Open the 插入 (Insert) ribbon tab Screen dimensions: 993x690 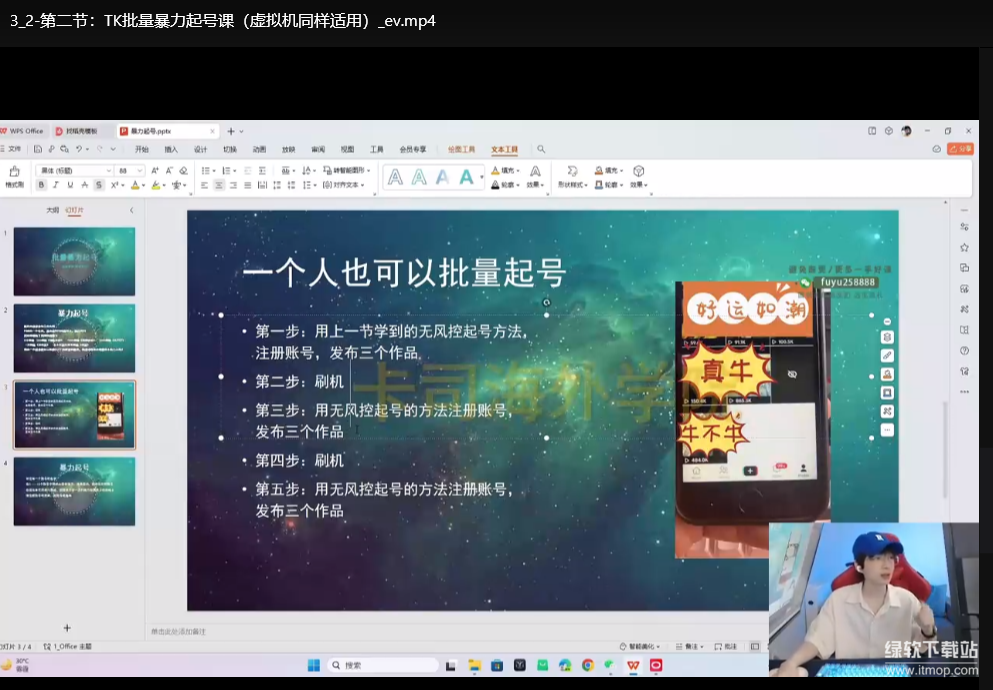171,149
